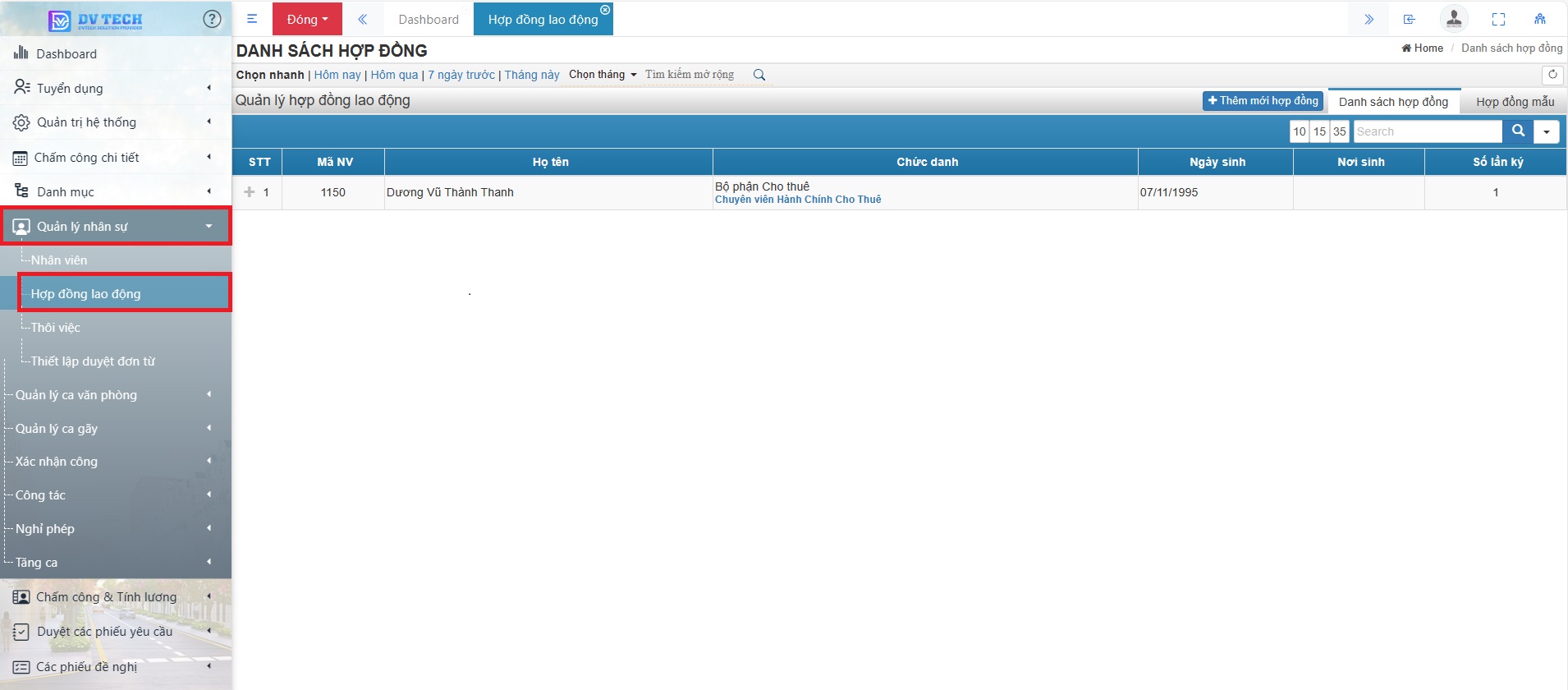This screenshot has width=1568, height=690.
Task: Toggle fullscreen mode icon
Action: [x=1498, y=19]
